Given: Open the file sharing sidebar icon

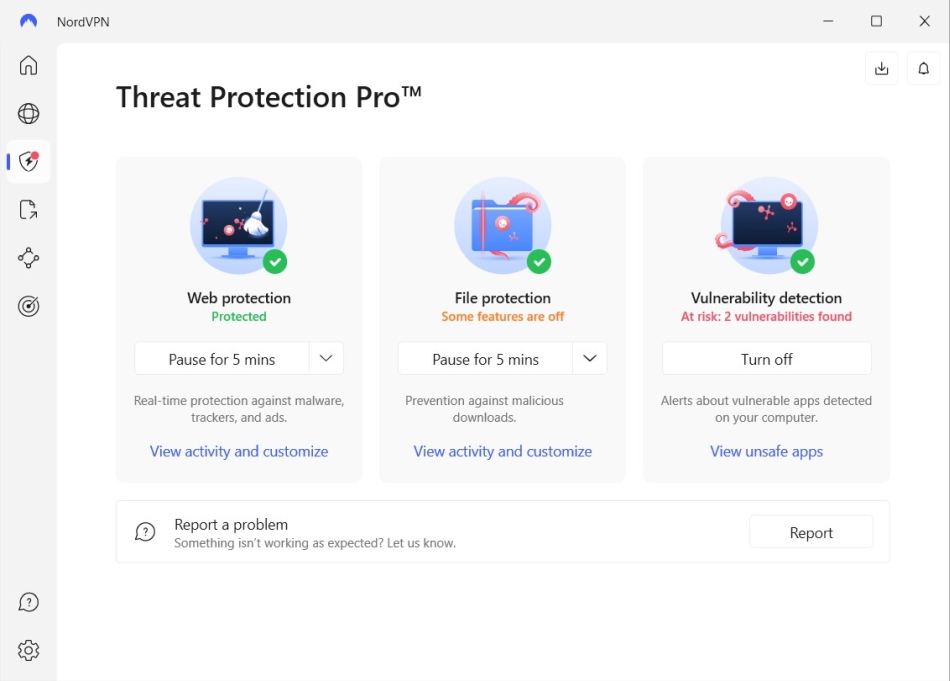Looking at the screenshot, I should click(28, 209).
